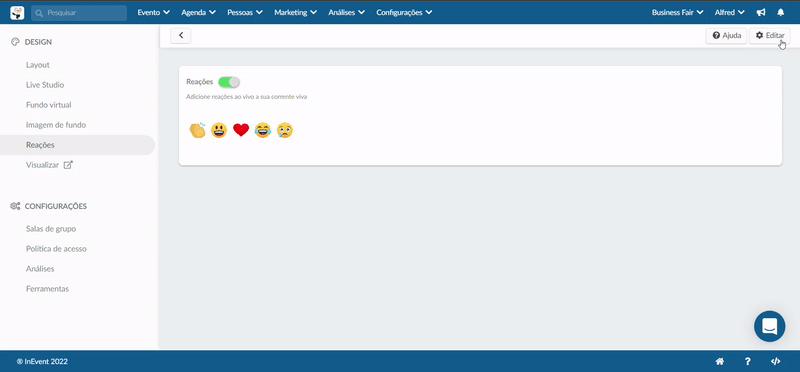Click the Configurações gears sidebar icon
800x372 pixels.
click(x=15, y=206)
